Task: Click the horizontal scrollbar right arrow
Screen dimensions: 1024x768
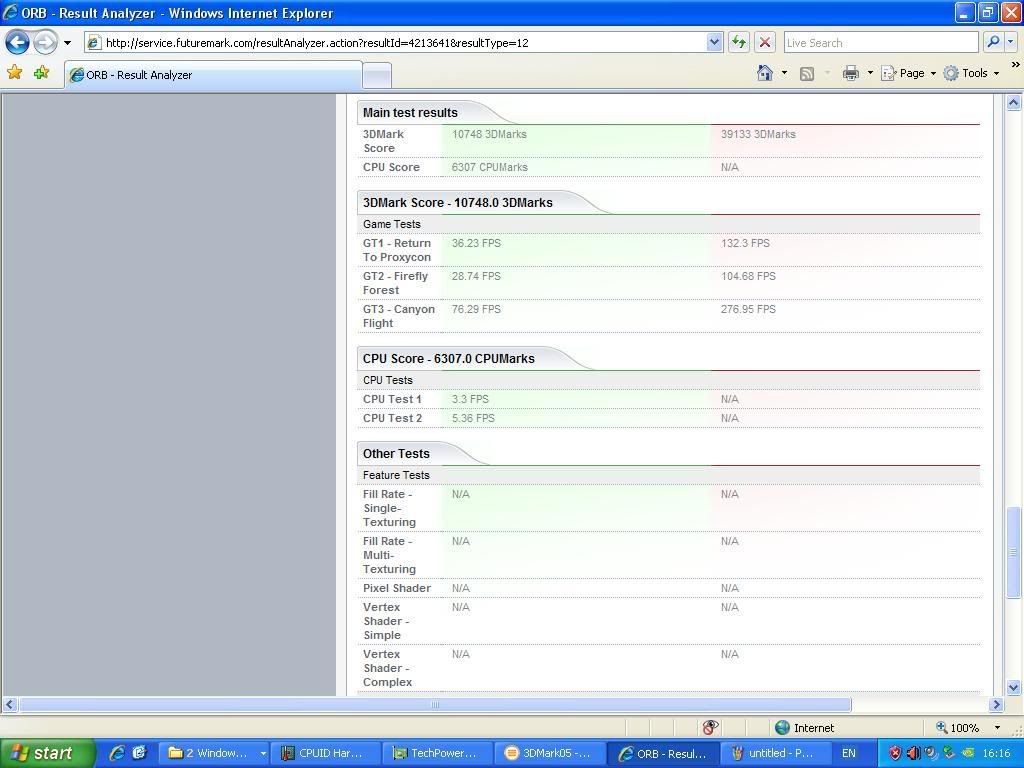Action: tap(996, 705)
